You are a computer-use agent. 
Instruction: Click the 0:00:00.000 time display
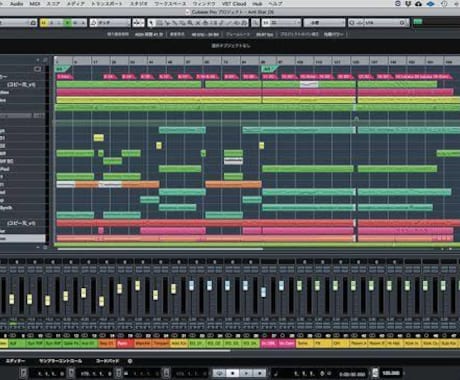[x=352, y=374]
